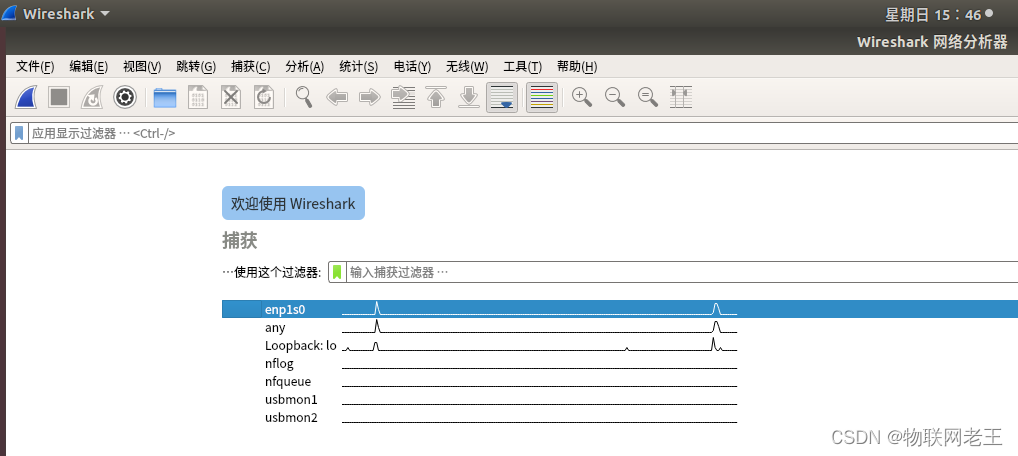Click 欢迎使用 Wireshark banner button
1018x456 pixels.
pyautogui.click(x=293, y=203)
